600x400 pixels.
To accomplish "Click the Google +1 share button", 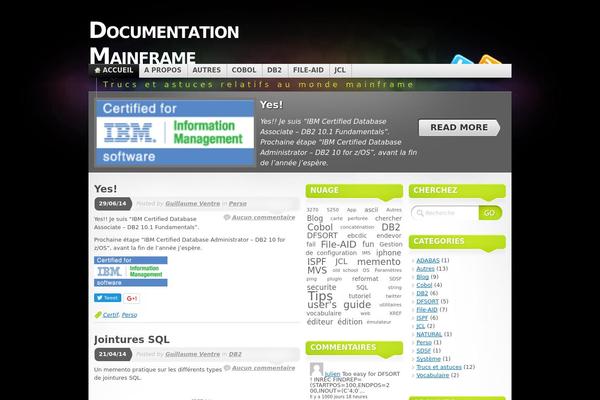I will (x=132, y=298).
